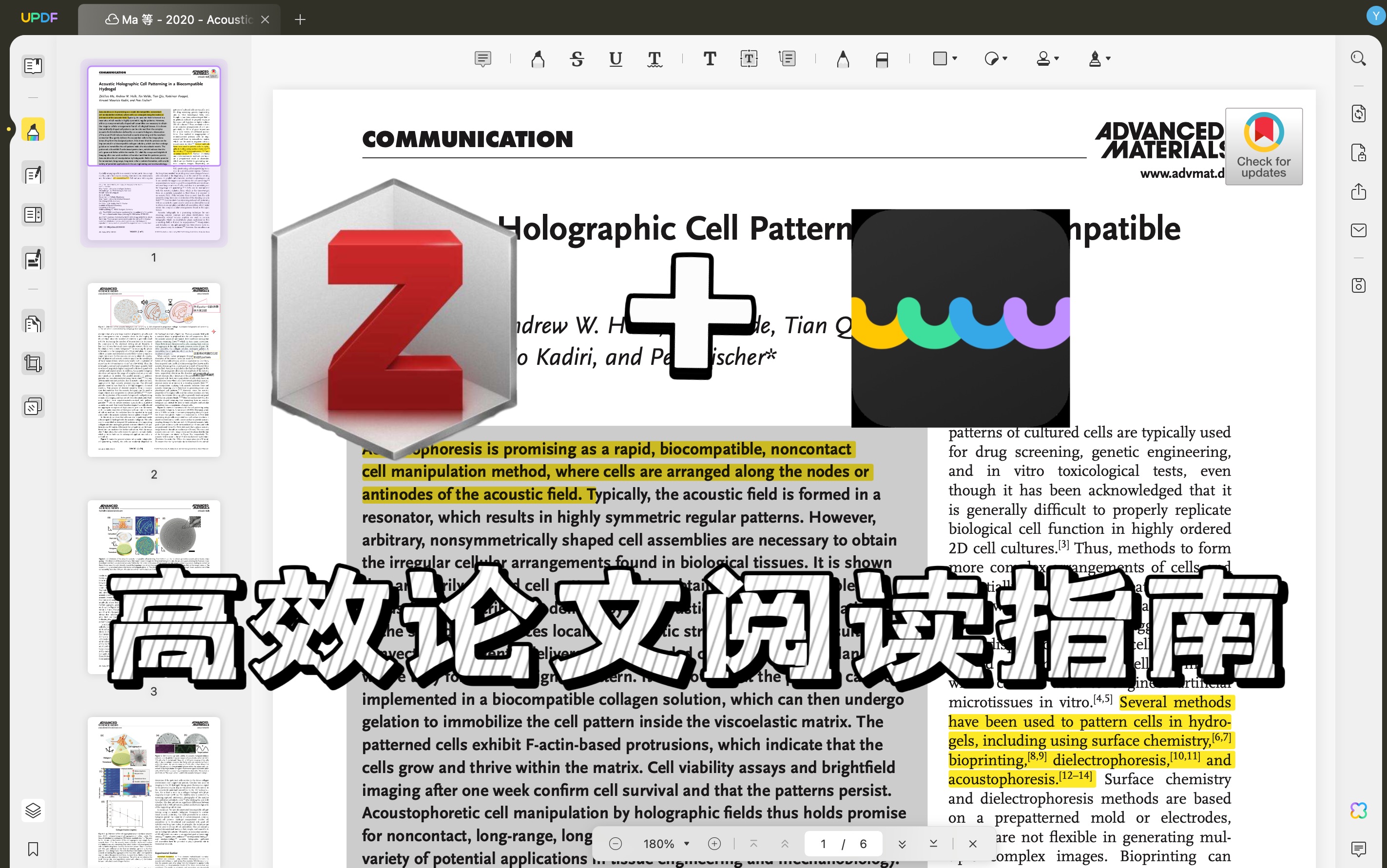Select the page 4 thumbnail

tap(154, 792)
